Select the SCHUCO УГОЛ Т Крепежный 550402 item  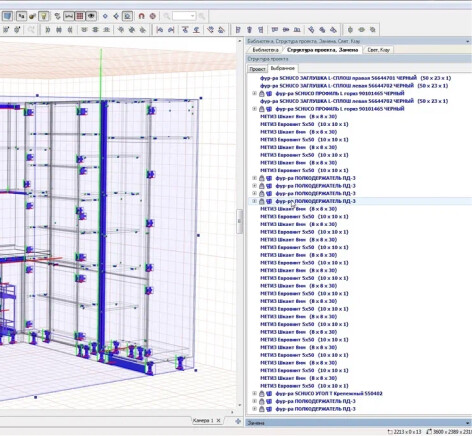point(329,393)
